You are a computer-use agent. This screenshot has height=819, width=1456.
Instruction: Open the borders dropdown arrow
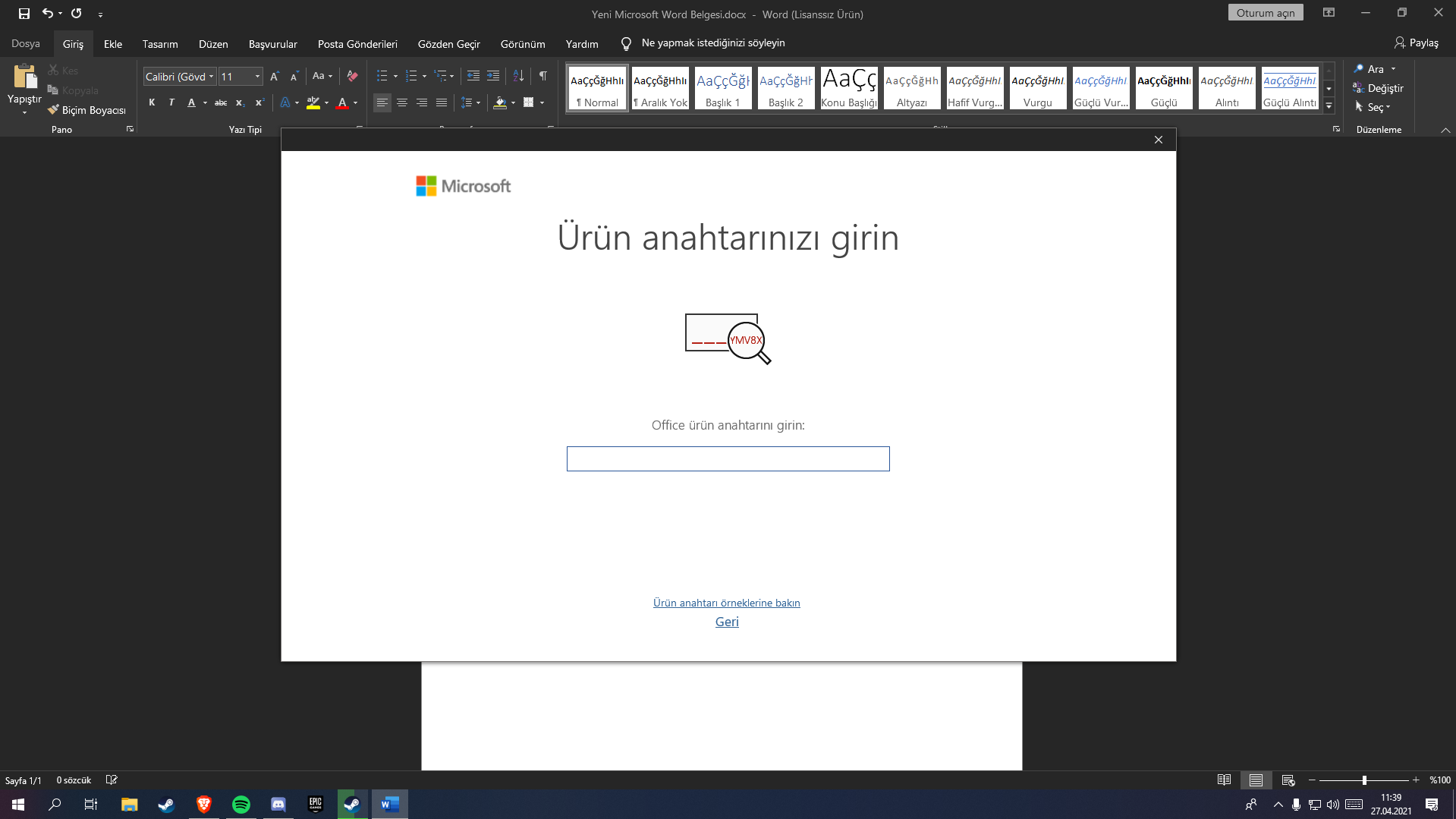[542, 102]
